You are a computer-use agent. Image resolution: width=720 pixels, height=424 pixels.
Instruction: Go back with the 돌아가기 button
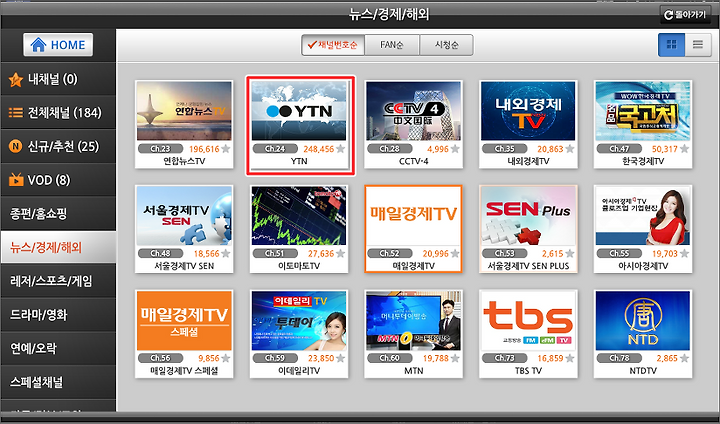[x=685, y=15]
